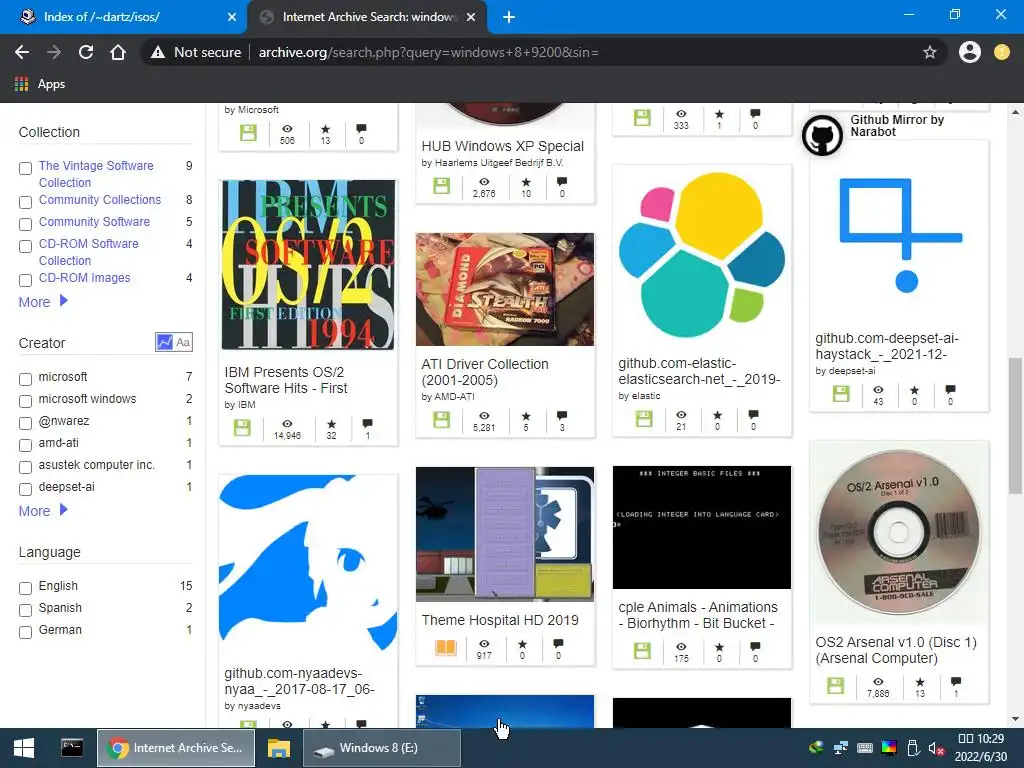Click the page vertical scrollbar thumb

click(1015, 426)
